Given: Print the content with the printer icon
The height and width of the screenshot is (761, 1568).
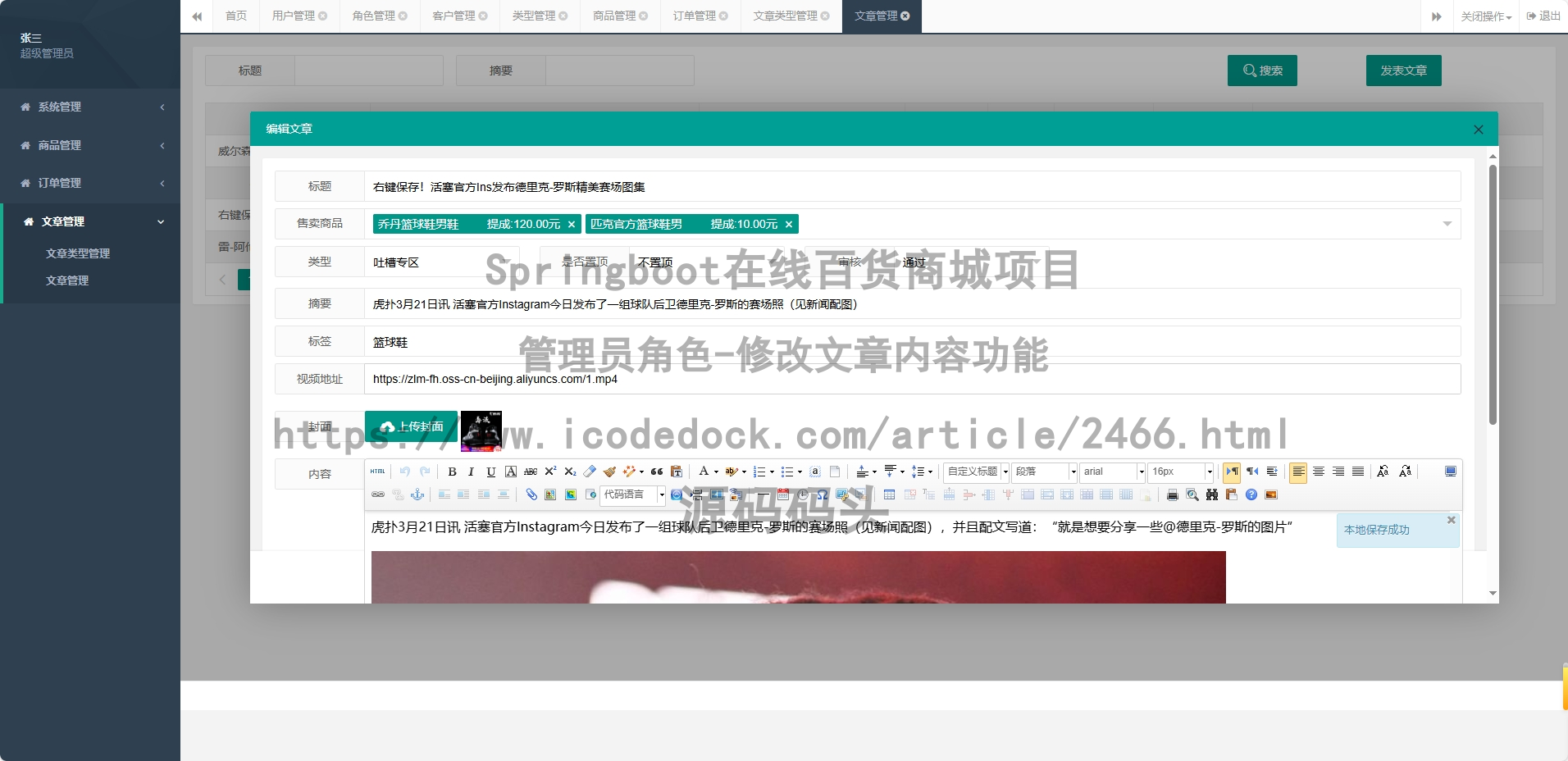Looking at the screenshot, I should click(1173, 494).
